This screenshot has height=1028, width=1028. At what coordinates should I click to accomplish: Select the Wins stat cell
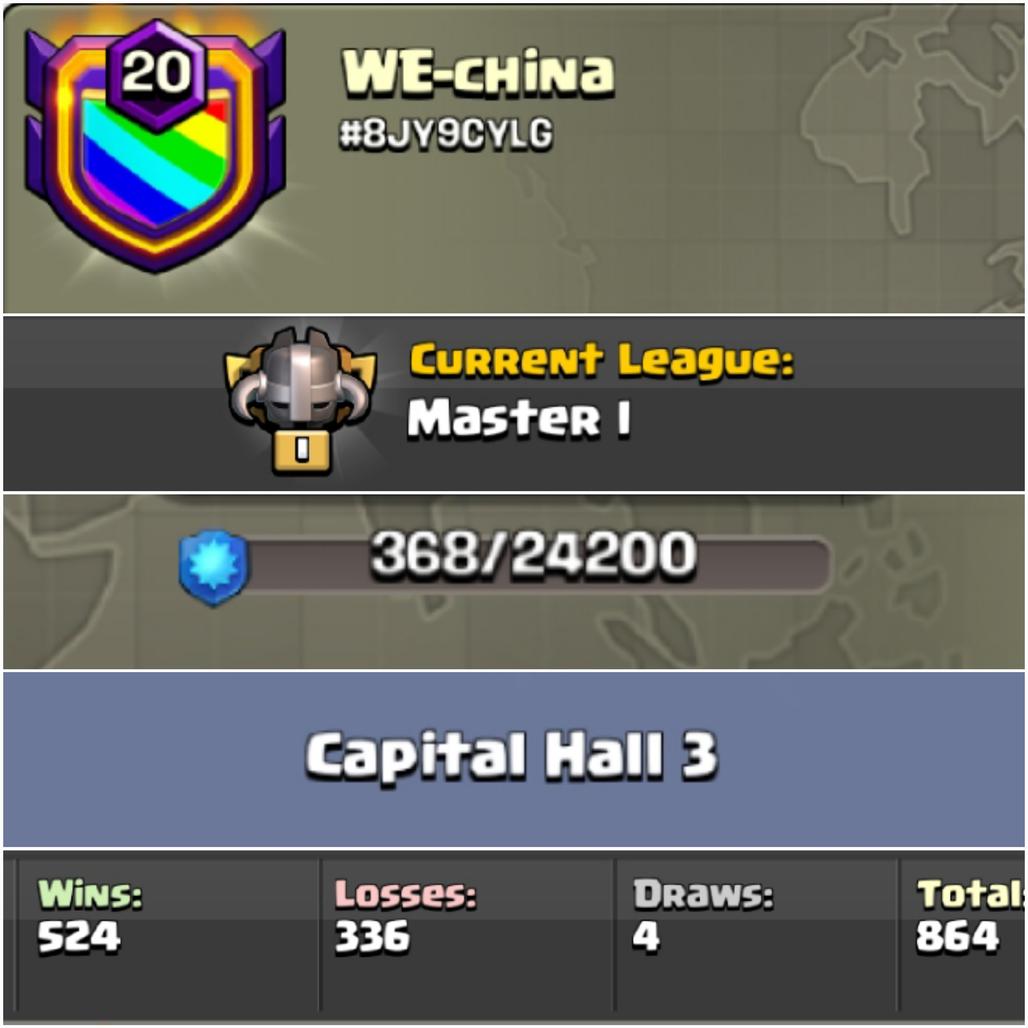pyautogui.click(x=168, y=936)
